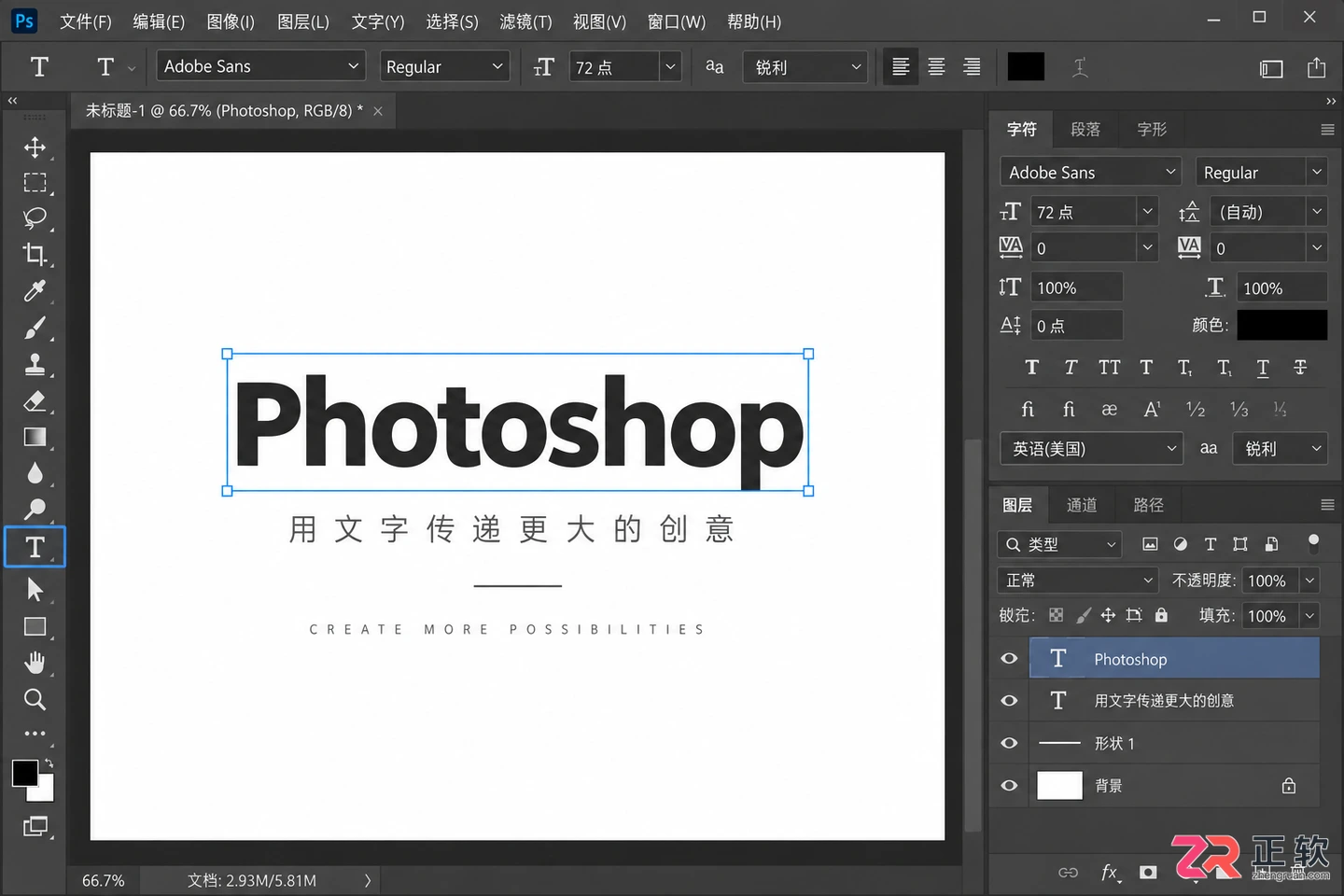The image size is (1344, 896).
Task: Expand the font size dropdown in options bar
Action: coord(670,66)
